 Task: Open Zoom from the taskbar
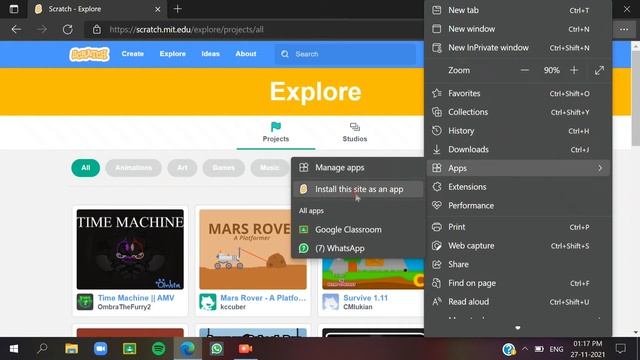point(100,349)
